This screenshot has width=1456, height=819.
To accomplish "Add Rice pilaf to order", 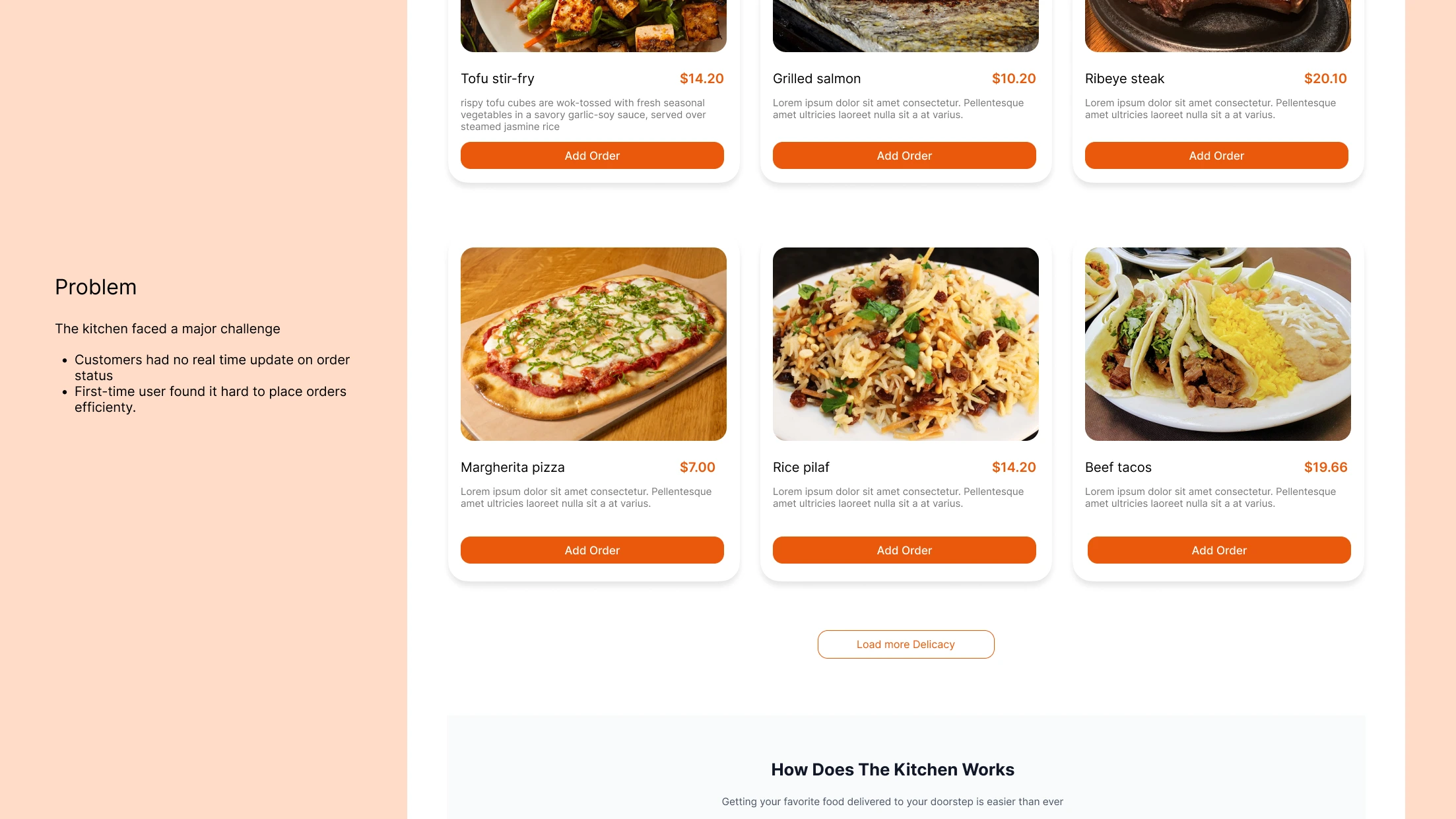I will [x=904, y=550].
